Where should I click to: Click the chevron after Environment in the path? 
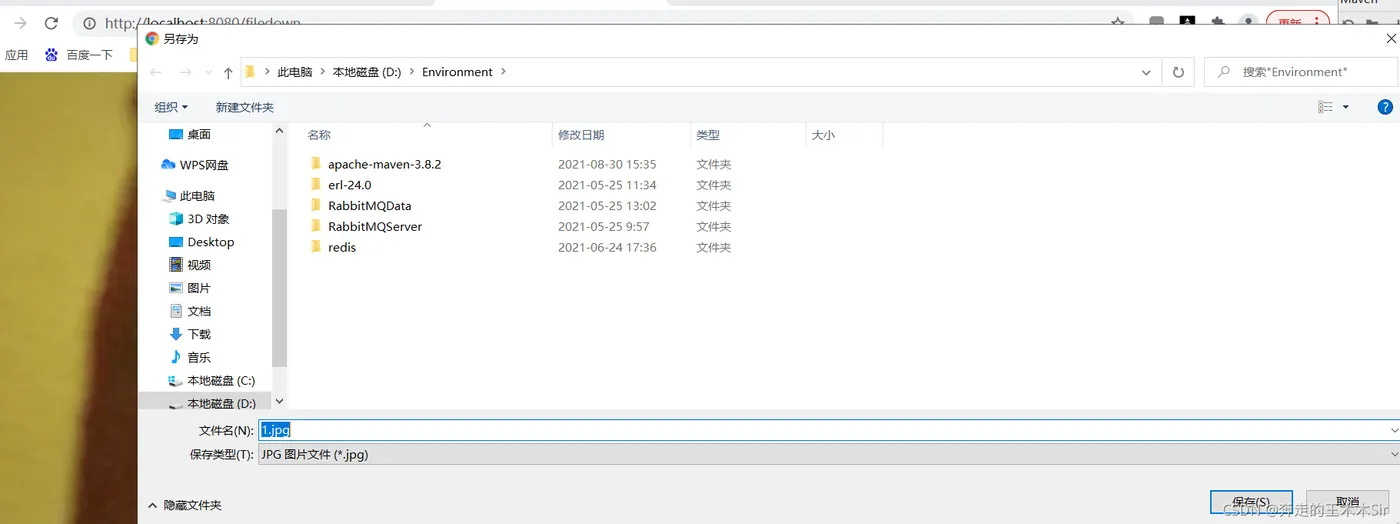coord(503,72)
